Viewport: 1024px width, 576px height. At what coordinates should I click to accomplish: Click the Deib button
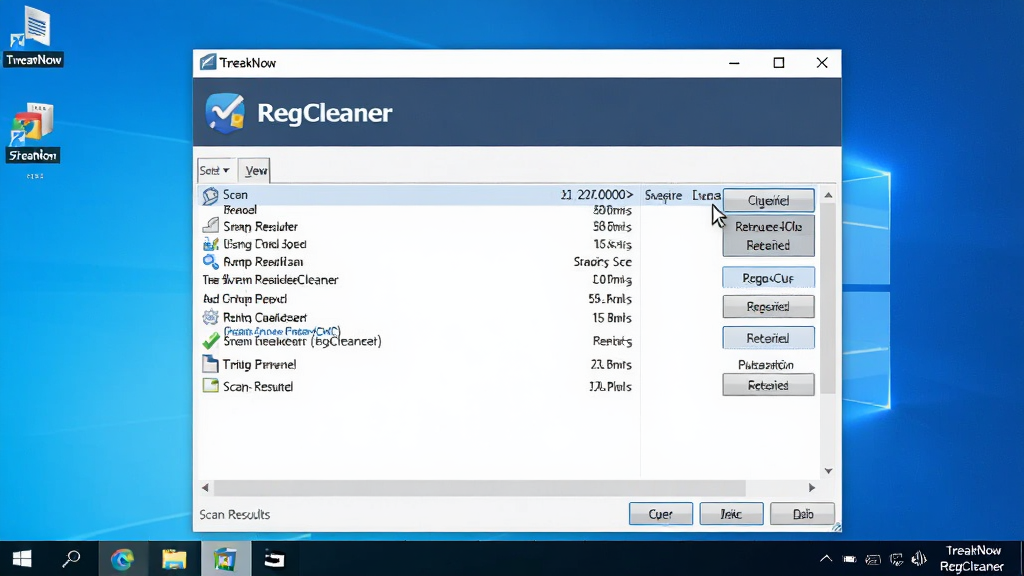point(802,514)
